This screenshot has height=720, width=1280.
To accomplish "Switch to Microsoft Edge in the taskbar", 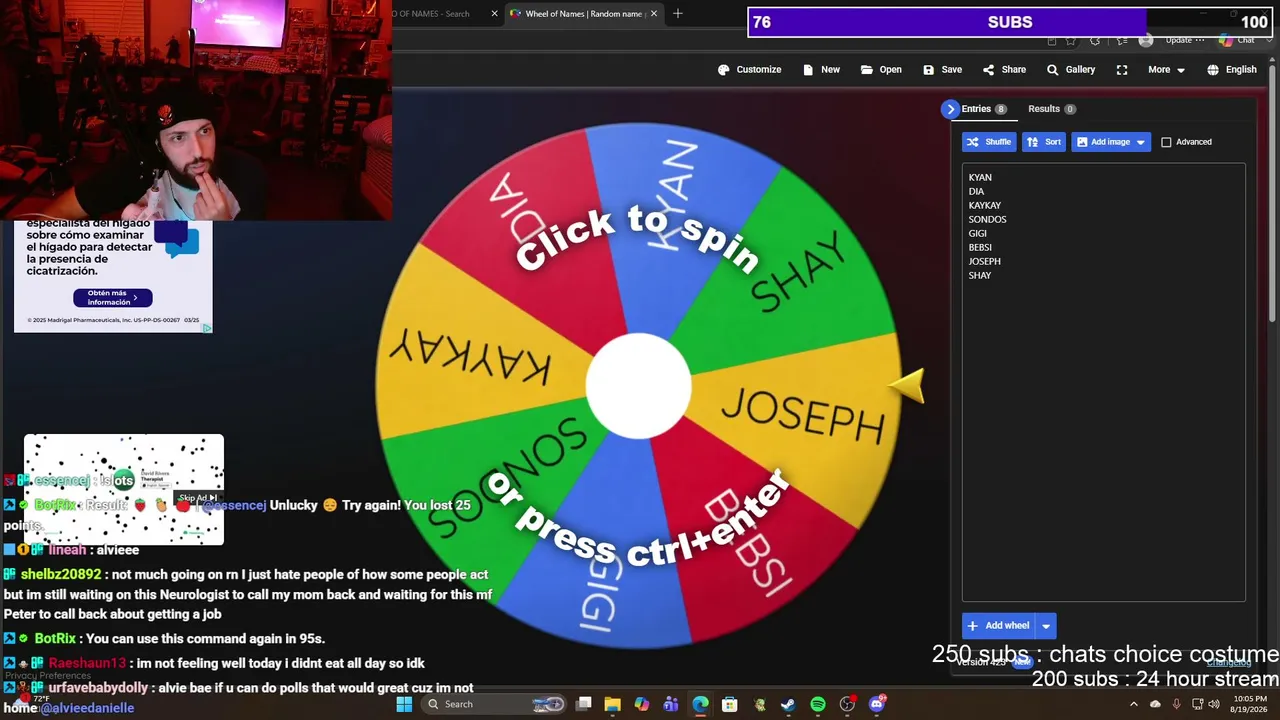I will [x=700, y=704].
